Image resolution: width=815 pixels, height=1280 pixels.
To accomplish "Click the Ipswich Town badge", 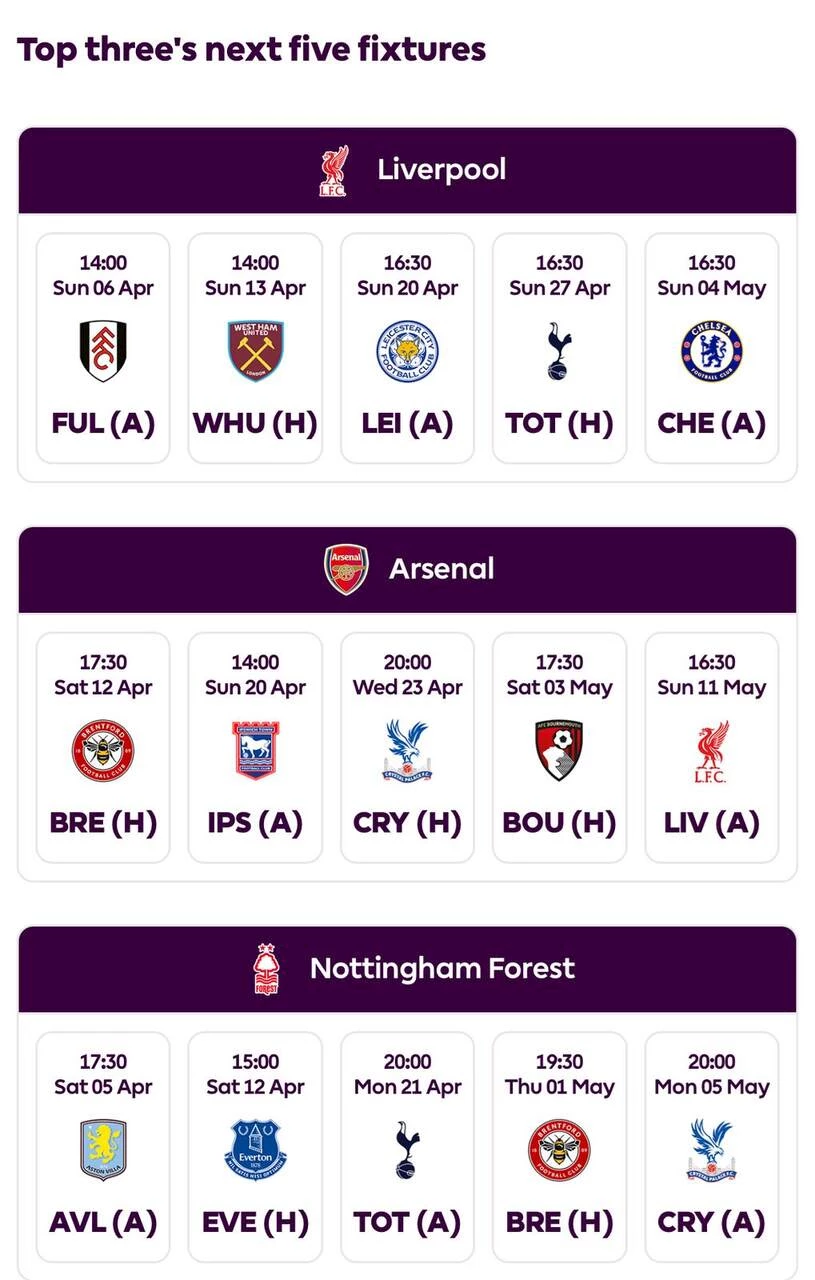I will tap(255, 750).
